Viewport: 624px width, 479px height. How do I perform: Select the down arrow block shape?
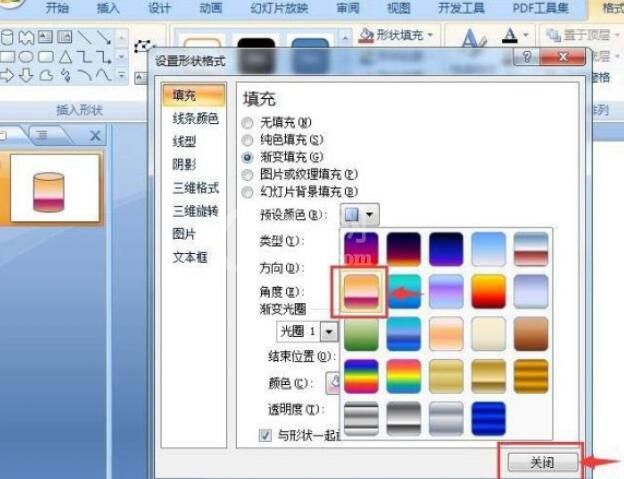click(x=26, y=75)
